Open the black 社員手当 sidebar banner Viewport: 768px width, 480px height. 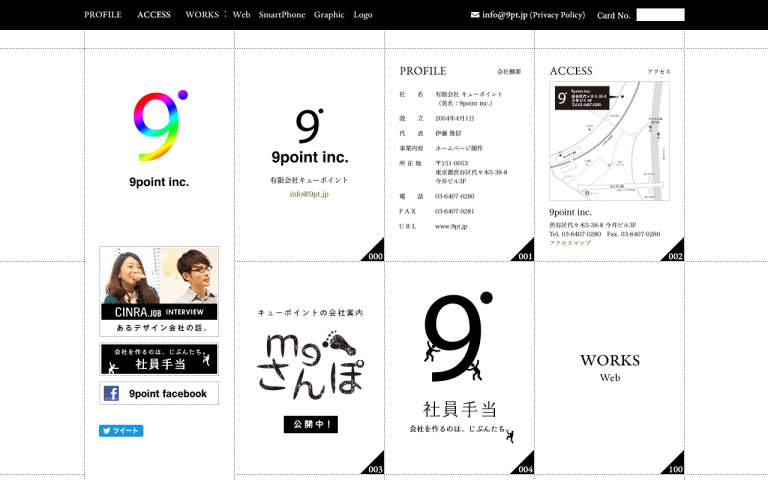pos(159,360)
